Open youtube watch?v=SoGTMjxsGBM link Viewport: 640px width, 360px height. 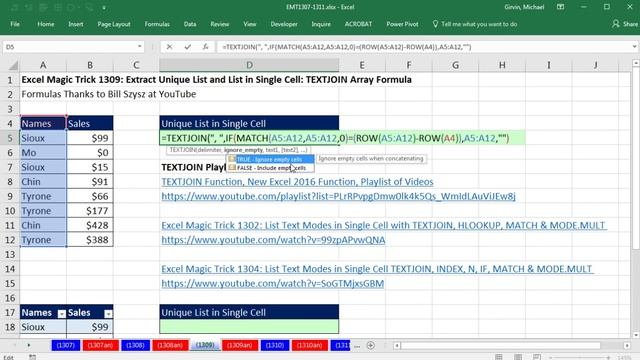[x=273, y=284]
